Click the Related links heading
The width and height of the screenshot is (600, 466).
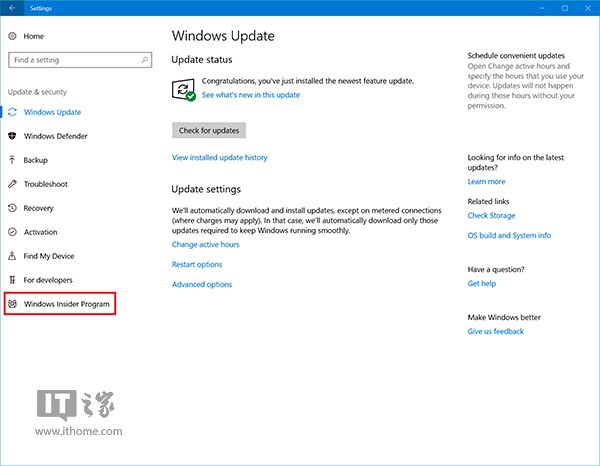(488, 201)
